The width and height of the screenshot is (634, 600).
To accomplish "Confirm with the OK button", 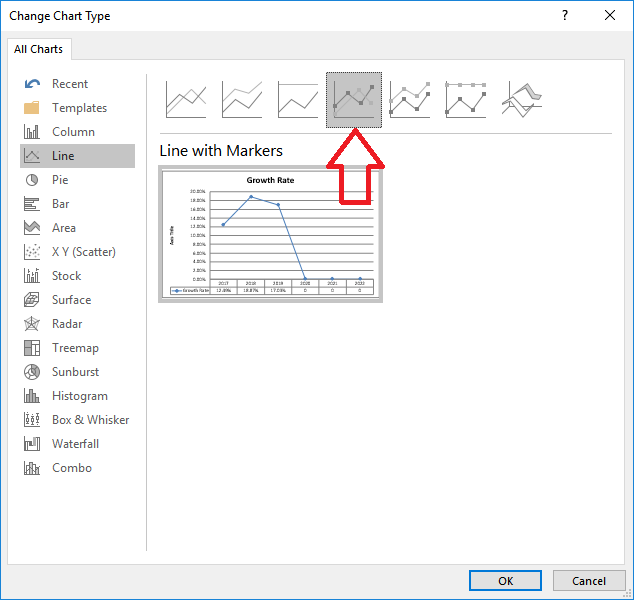I will coord(505,581).
